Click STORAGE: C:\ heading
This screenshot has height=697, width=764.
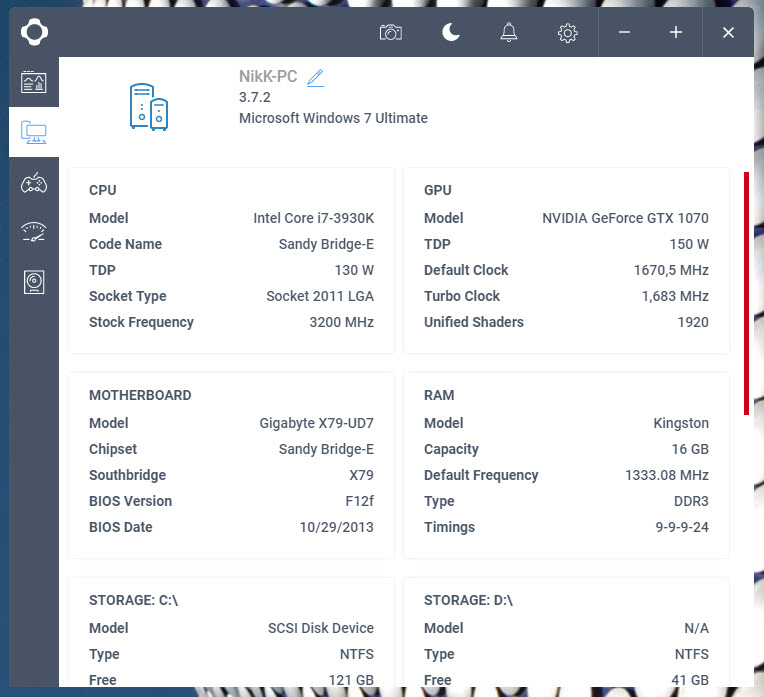click(x=133, y=600)
